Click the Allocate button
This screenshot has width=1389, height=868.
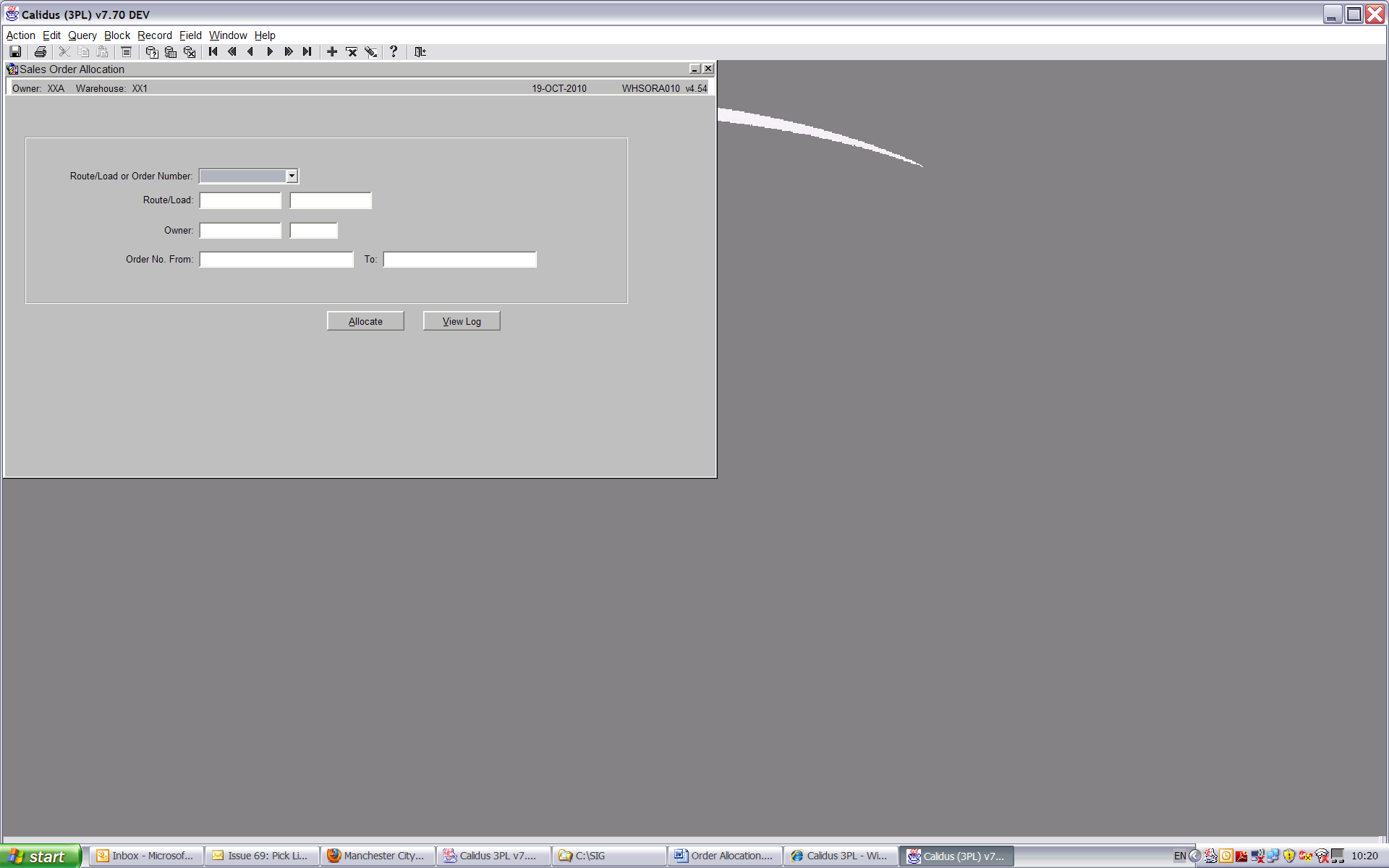365,321
